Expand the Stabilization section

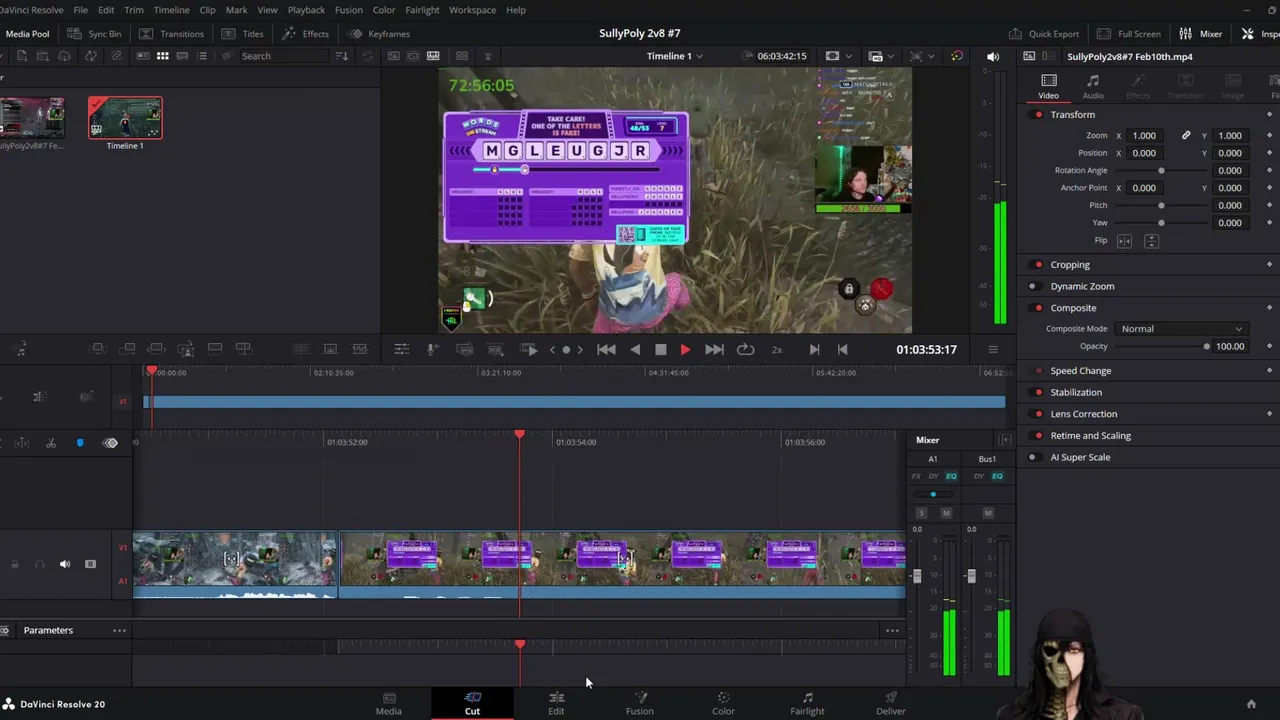coord(1076,393)
